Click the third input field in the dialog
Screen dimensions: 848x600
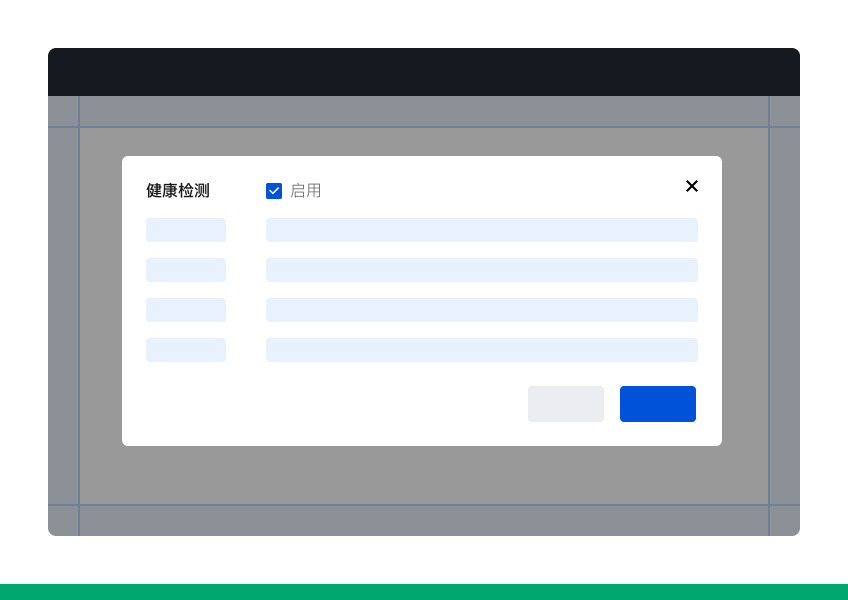[482, 310]
